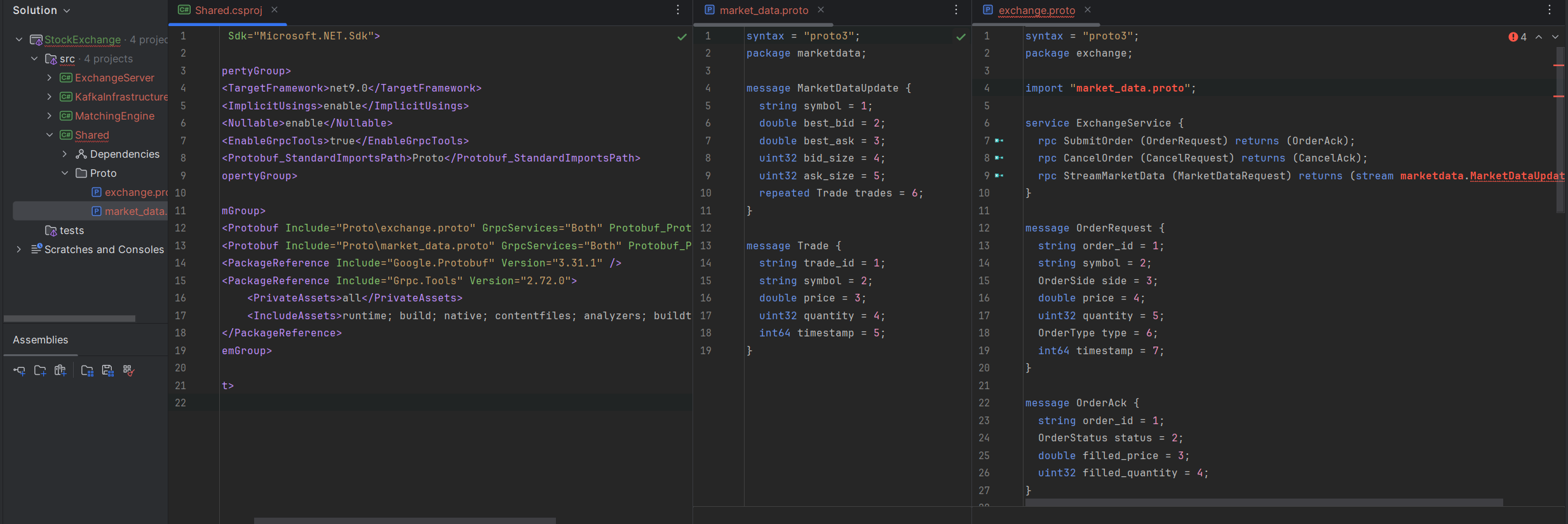Select the MatchingEngine project in tree

coord(114,116)
